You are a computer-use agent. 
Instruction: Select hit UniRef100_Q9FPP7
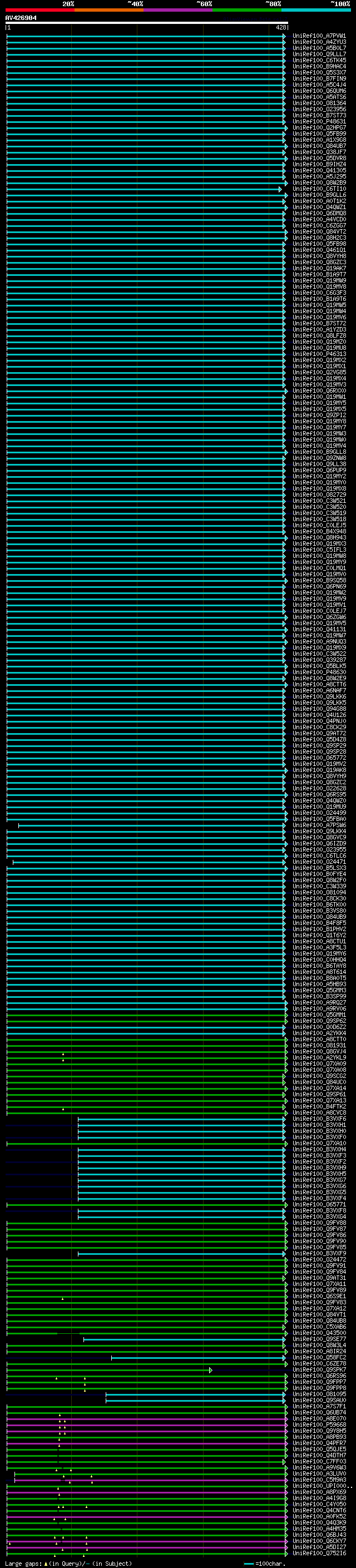coord(319,1381)
